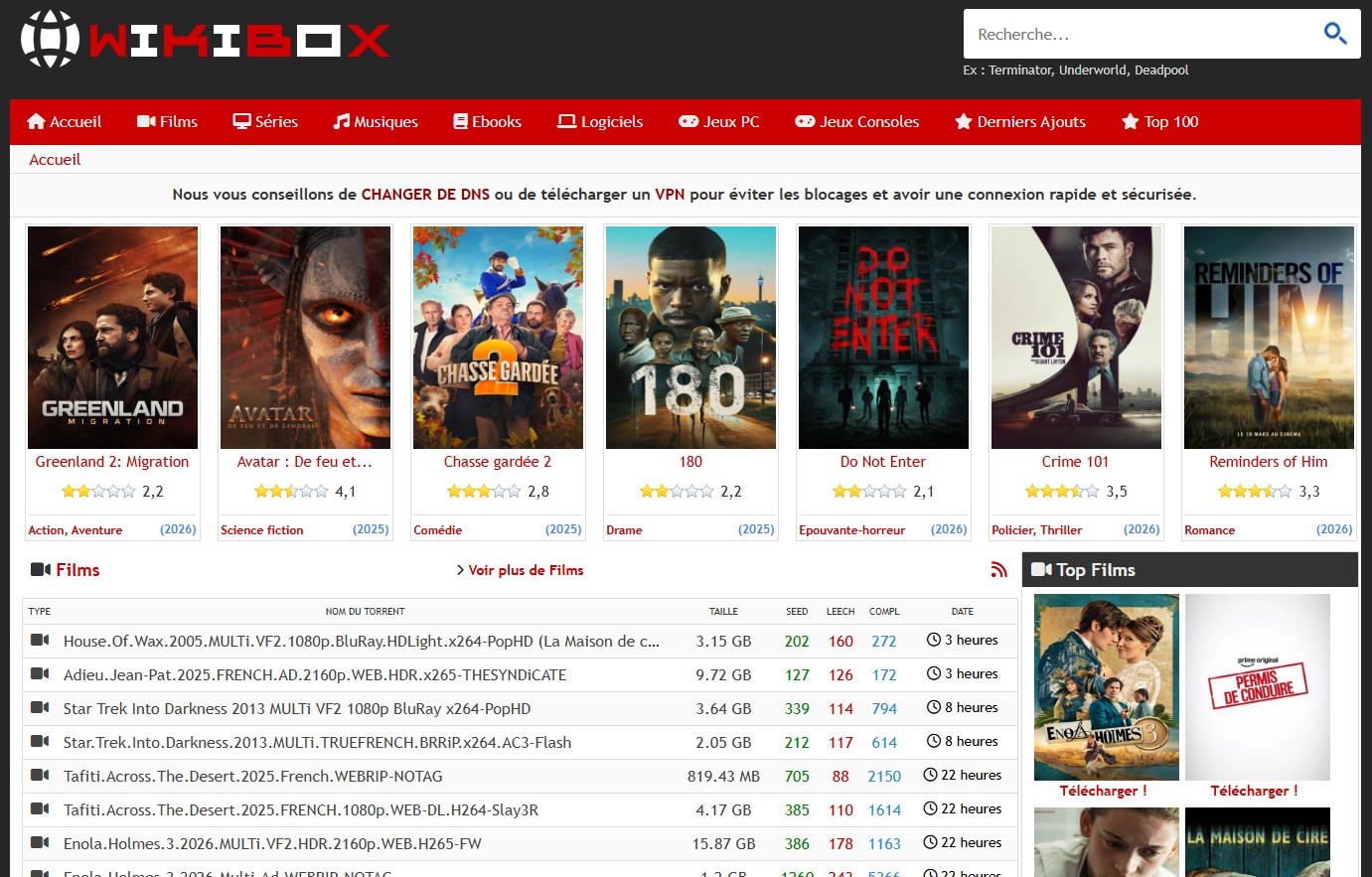Viewport: 1372px width, 877px height.
Task: Click Télécharger under Permis de Conduire poster
Action: tap(1254, 791)
